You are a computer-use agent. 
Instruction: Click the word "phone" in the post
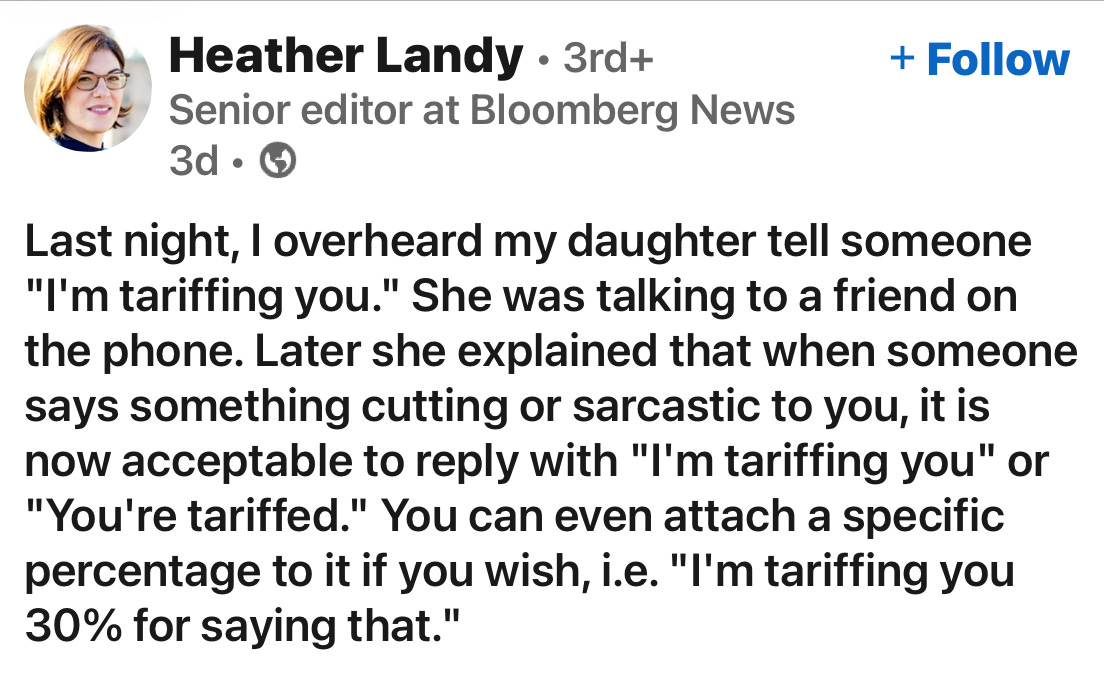170,351
